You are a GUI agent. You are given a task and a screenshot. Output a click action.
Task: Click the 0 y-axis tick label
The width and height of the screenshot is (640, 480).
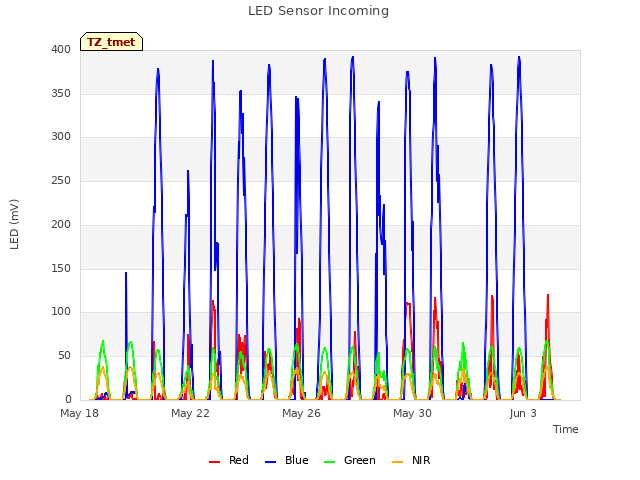(68, 400)
